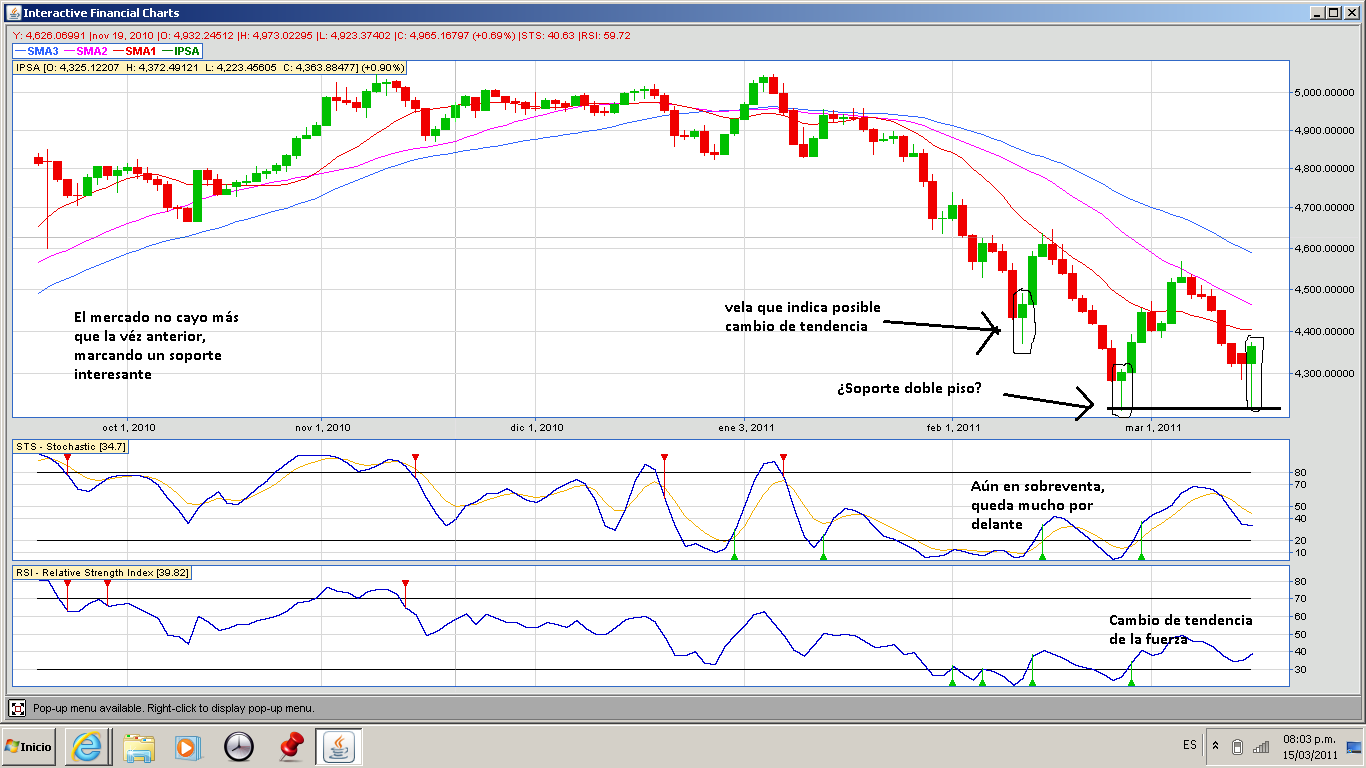Click the feb 1, 2011 date axis label
Screen dimensions: 1366x768
(953, 427)
